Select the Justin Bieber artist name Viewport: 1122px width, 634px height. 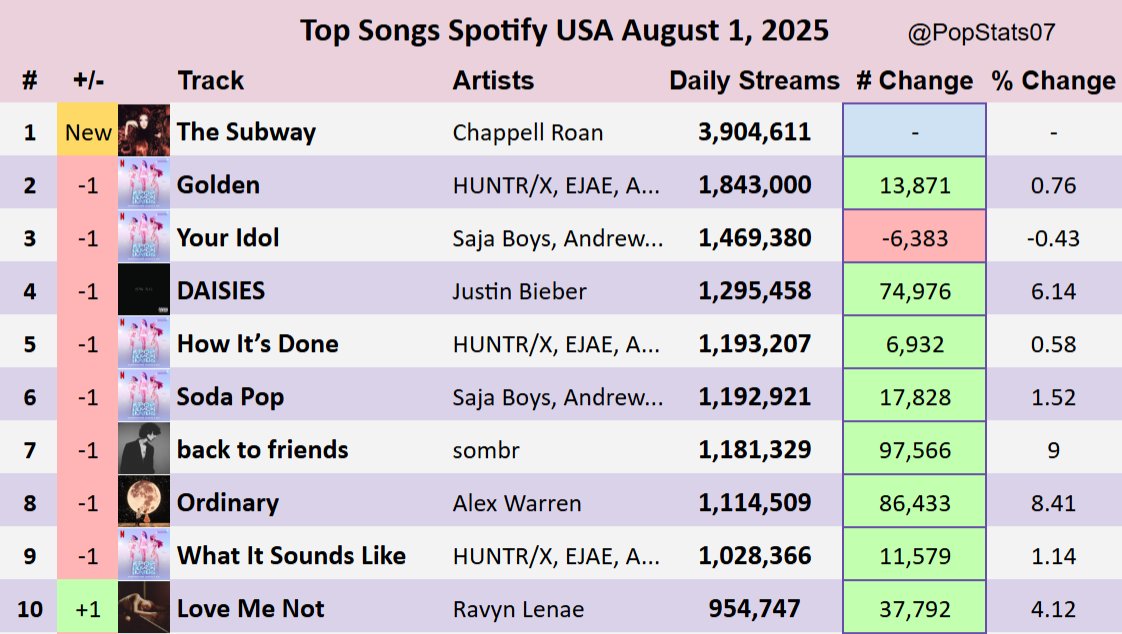519,291
